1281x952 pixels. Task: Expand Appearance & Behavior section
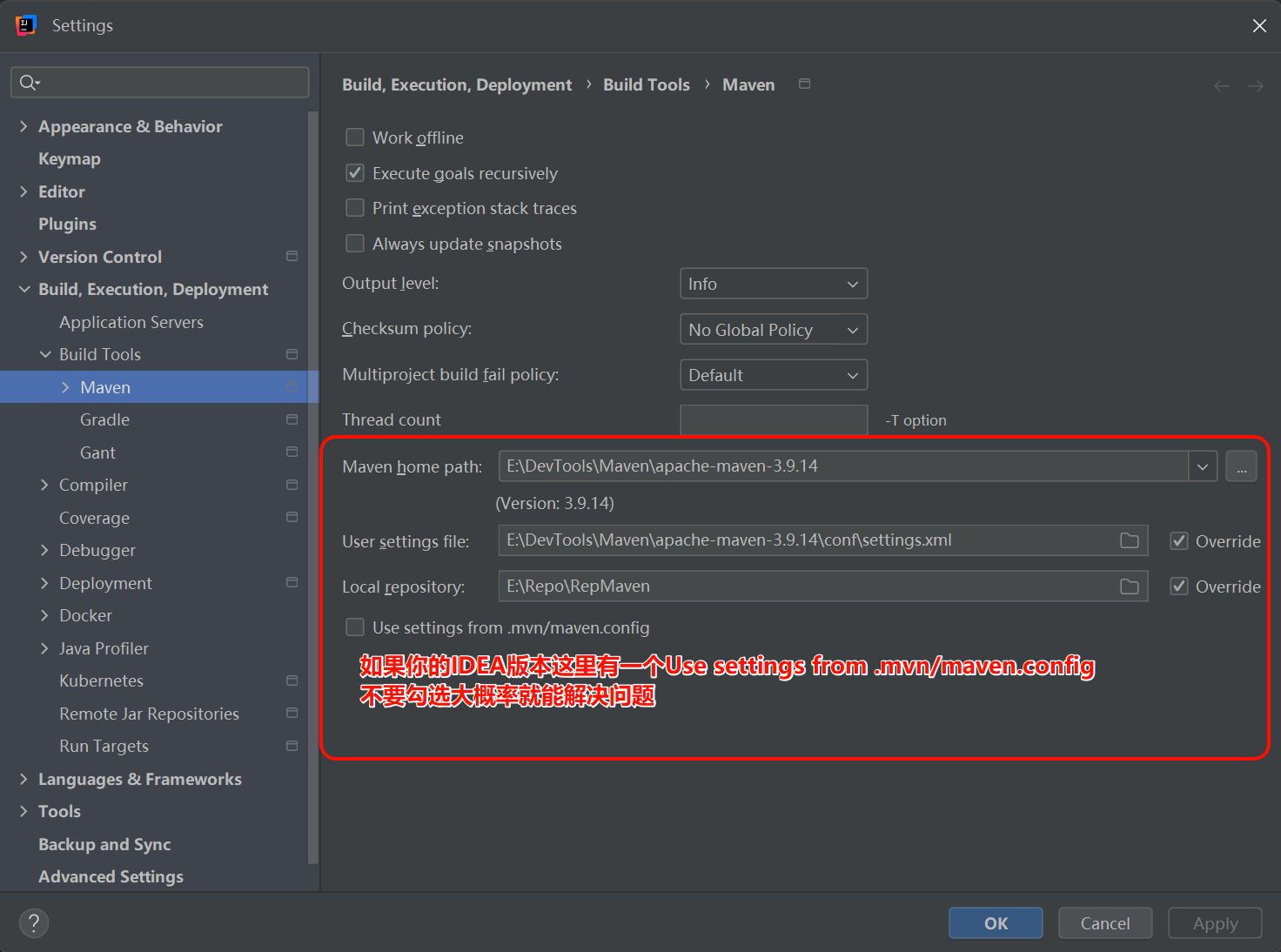[x=23, y=126]
